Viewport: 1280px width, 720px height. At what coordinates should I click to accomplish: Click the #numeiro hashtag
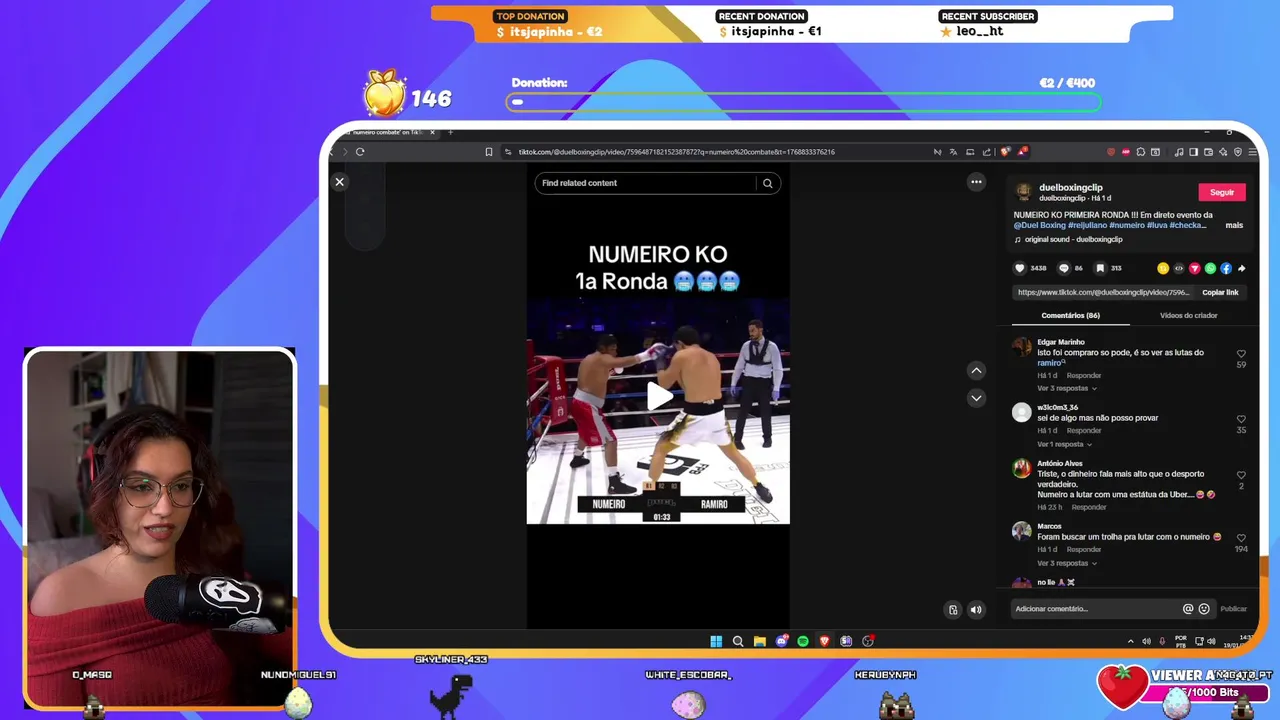click(x=1126, y=225)
